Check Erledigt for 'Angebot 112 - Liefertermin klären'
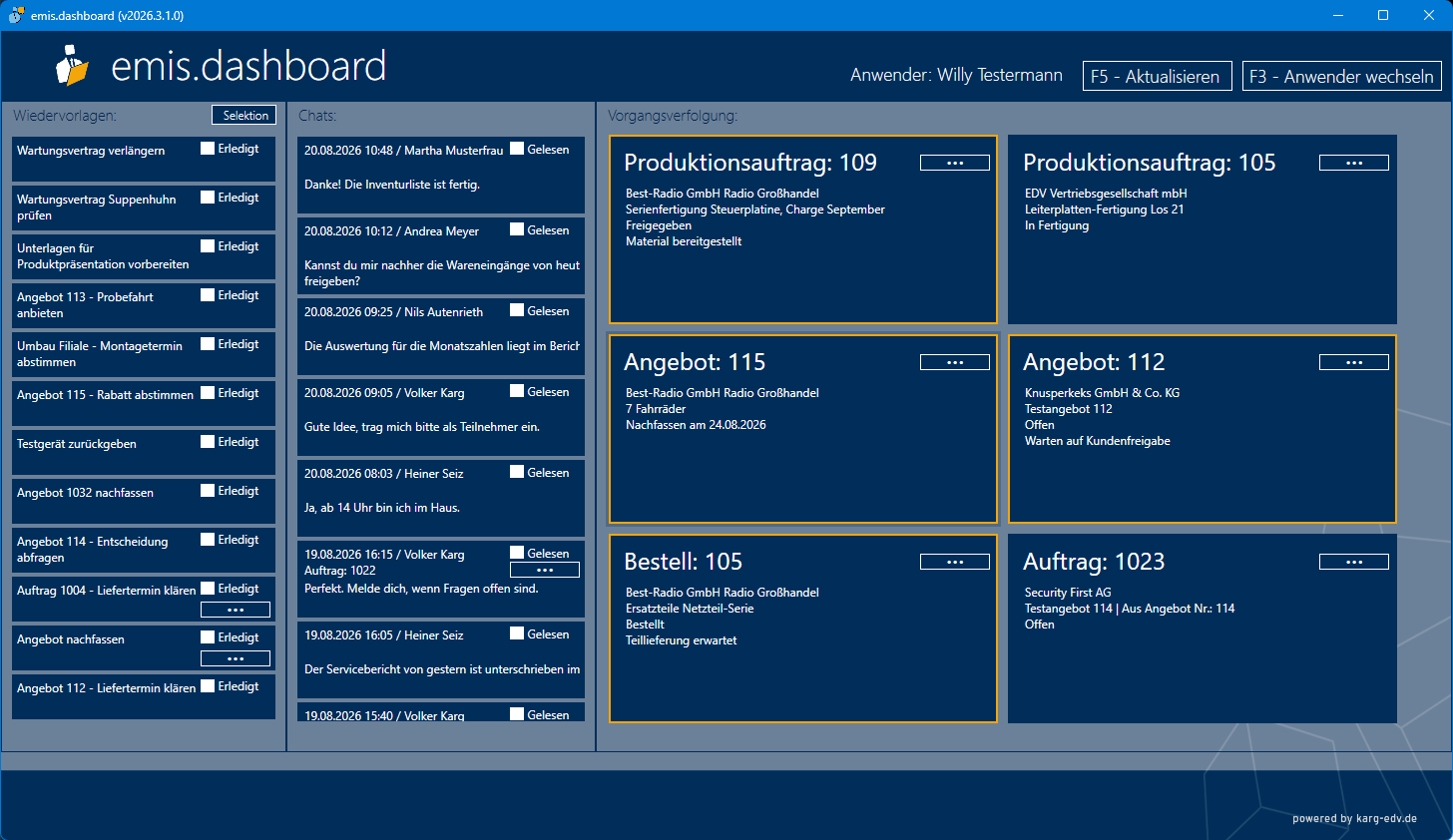The width and height of the screenshot is (1453, 840). click(x=208, y=686)
